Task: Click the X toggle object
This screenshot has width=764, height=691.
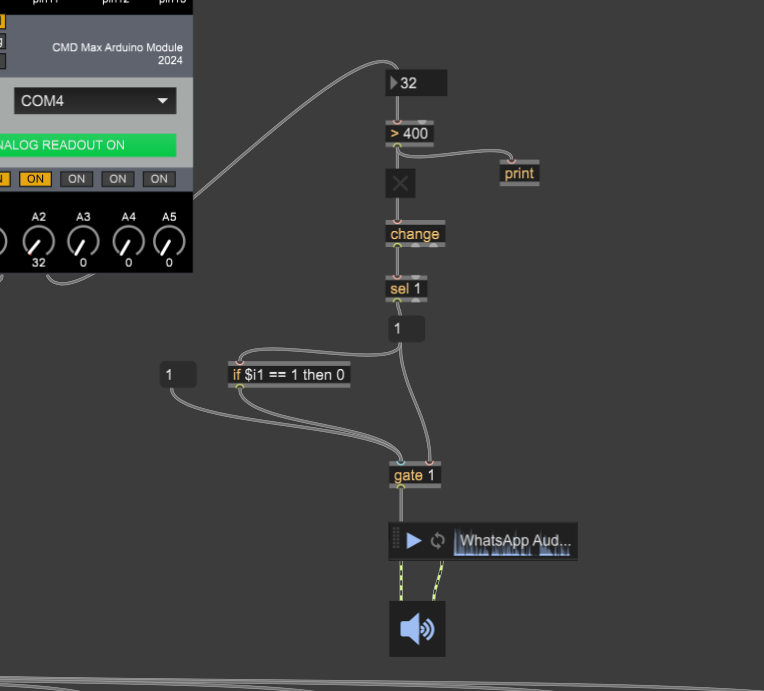Action: 401,183
